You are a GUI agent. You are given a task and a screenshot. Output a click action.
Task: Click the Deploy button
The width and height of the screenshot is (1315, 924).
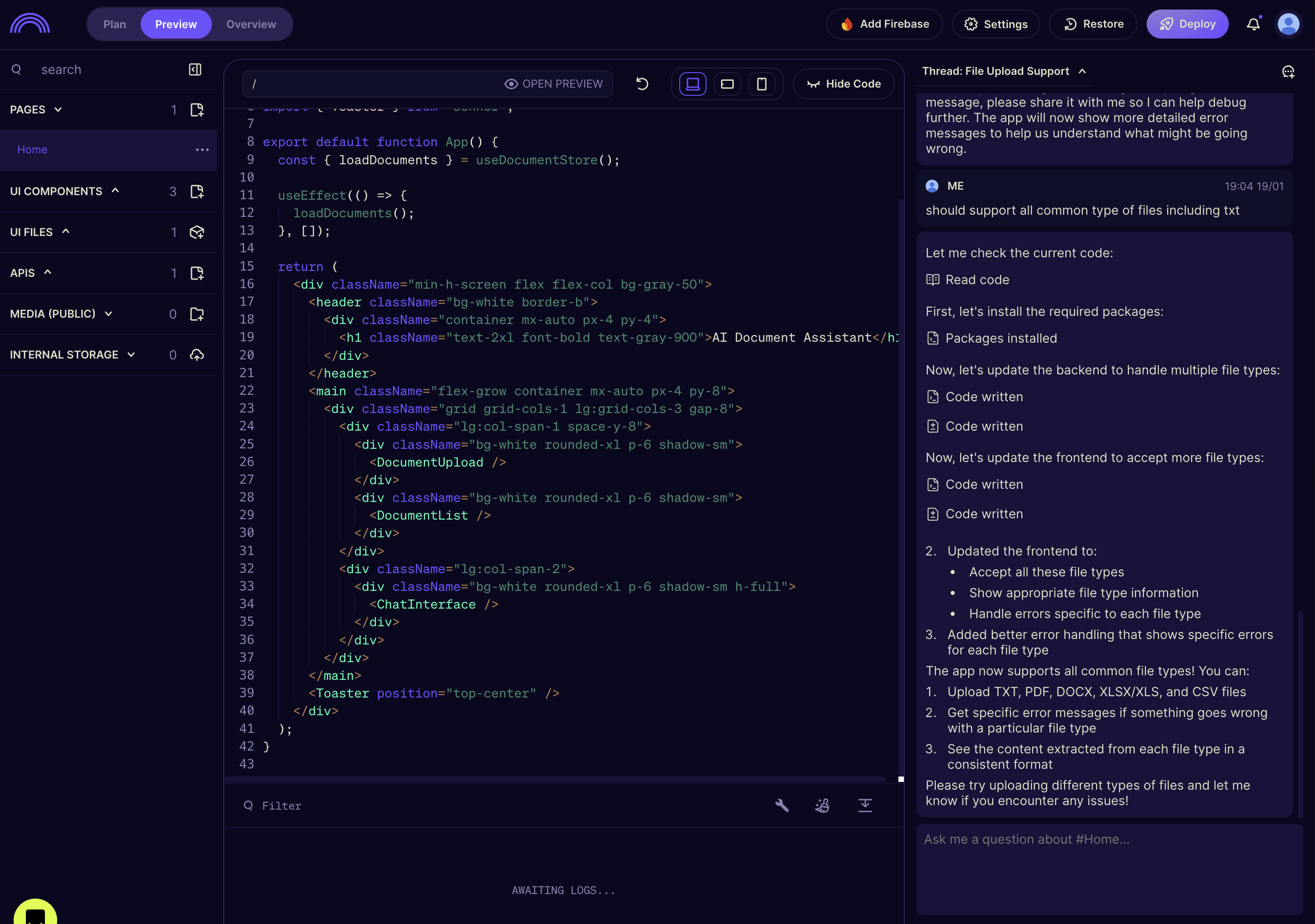[1187, 24]
